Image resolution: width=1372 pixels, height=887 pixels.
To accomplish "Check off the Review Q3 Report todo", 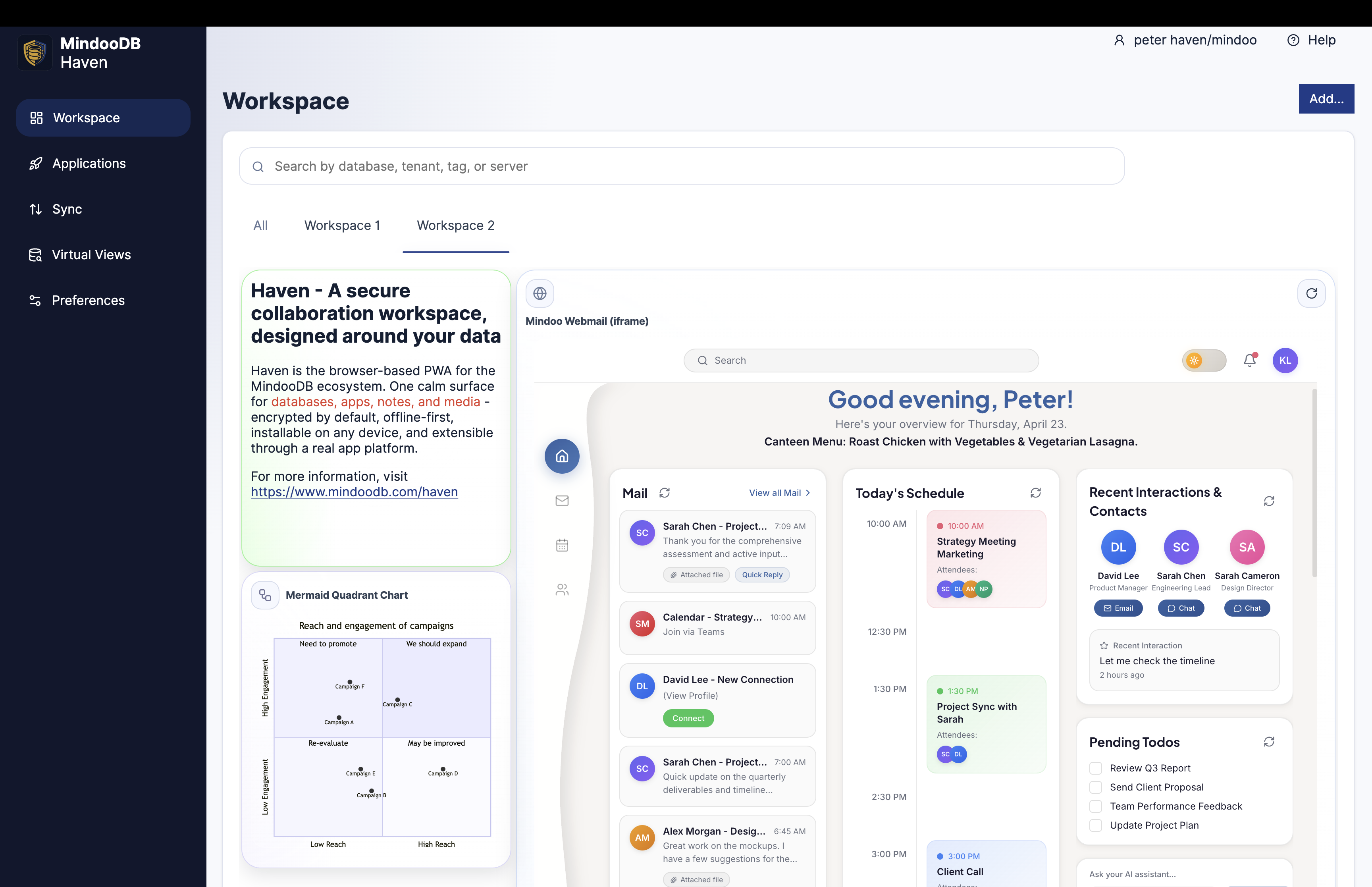I will coord(1095,768).
